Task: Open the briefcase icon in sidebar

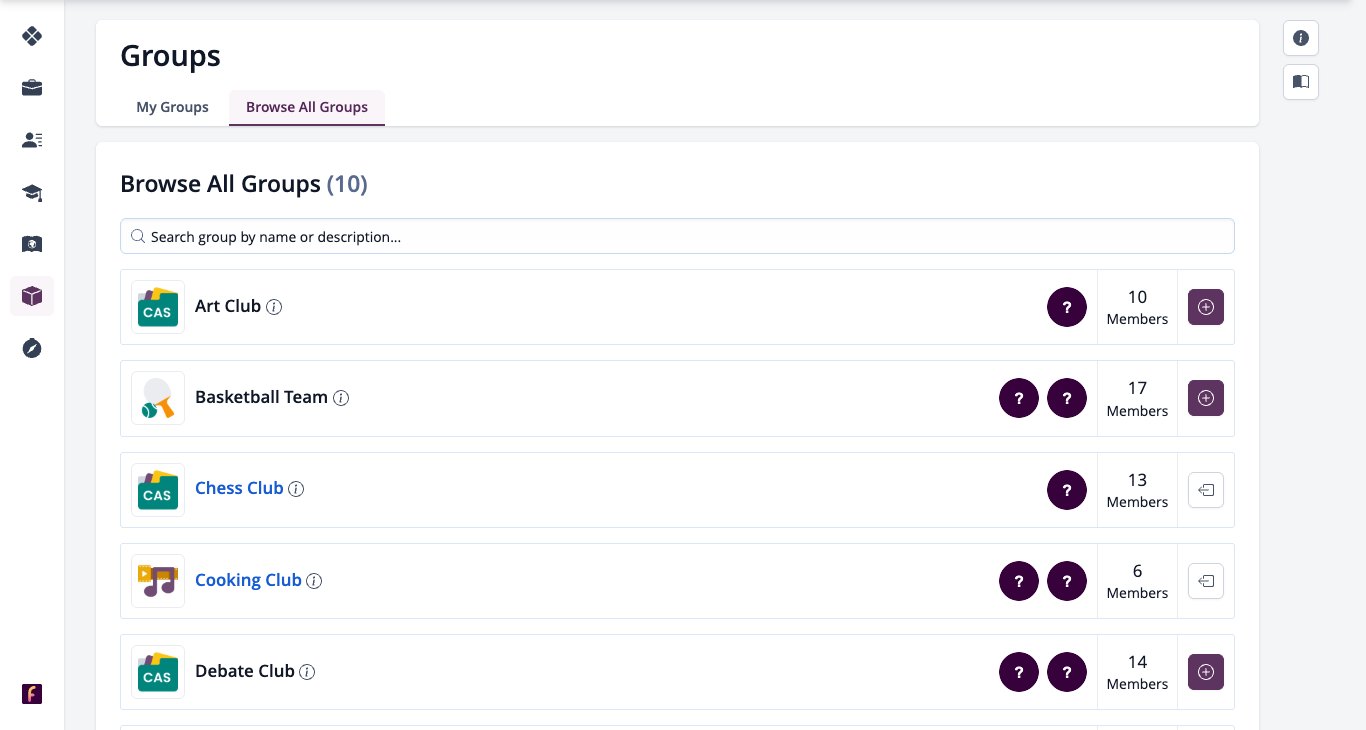Action: 32,88
